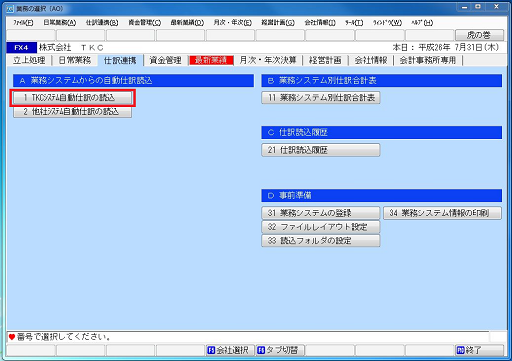Click the F5 会社選択 function button
The image size is (512, 361).
pyautogui.click(x=230, y=350)
